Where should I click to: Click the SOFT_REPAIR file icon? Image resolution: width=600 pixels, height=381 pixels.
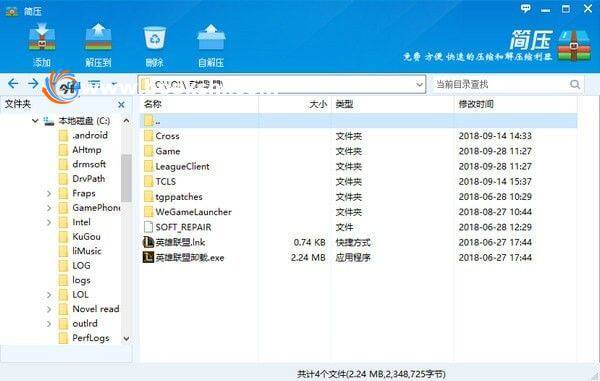click(x=148, y=227)
